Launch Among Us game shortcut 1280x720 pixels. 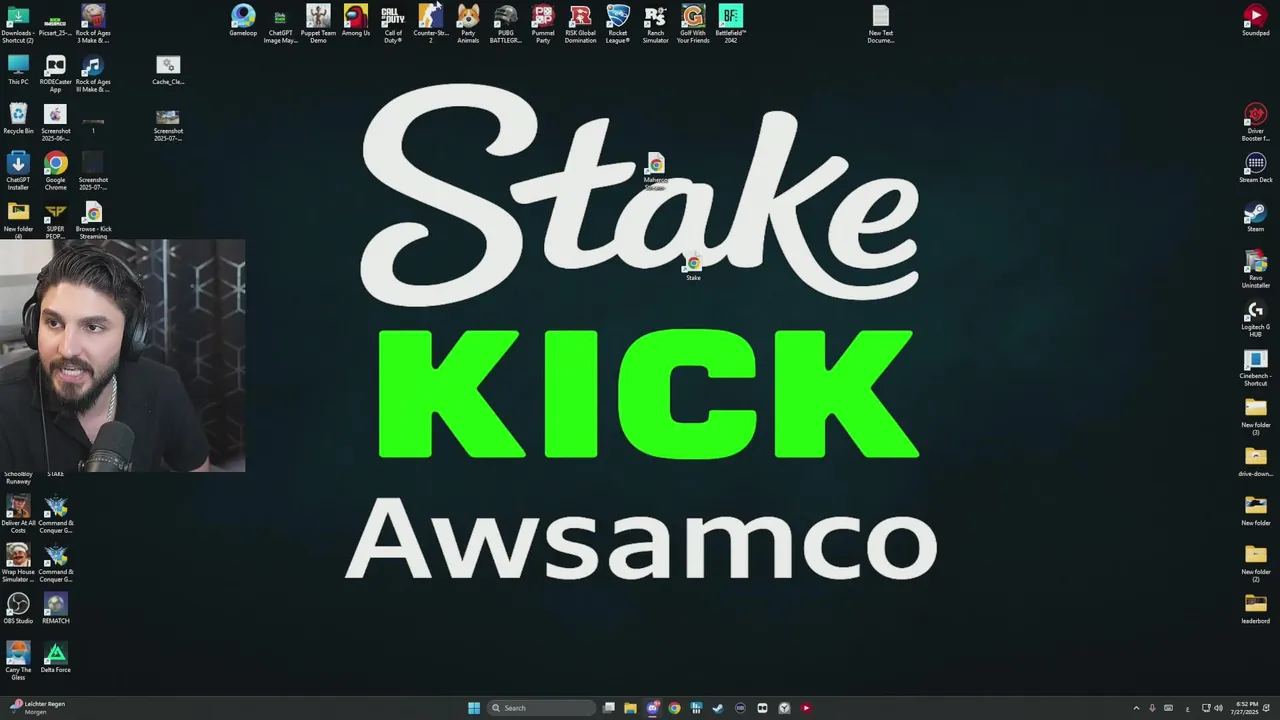point(355,20)
